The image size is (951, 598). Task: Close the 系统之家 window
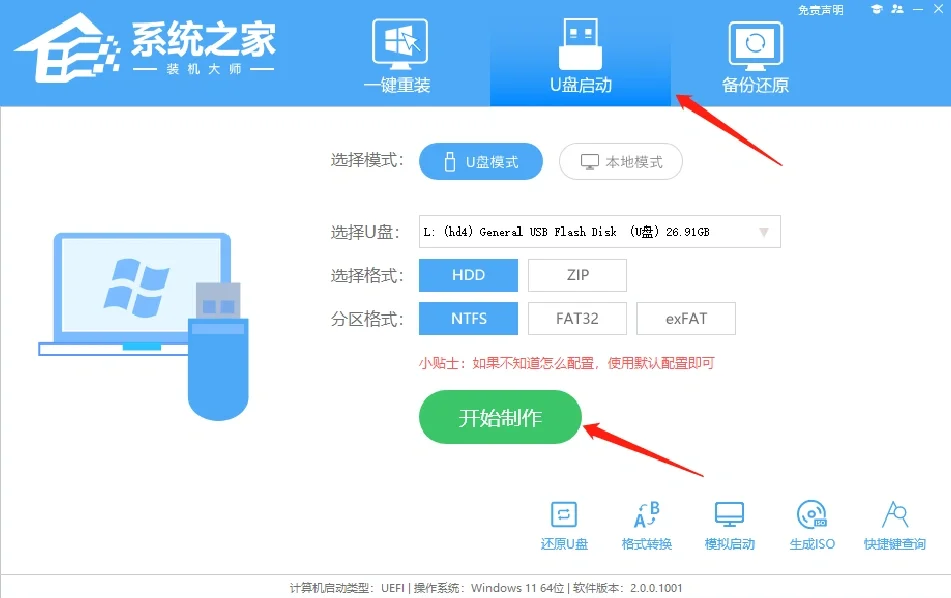tap(938, 9)
